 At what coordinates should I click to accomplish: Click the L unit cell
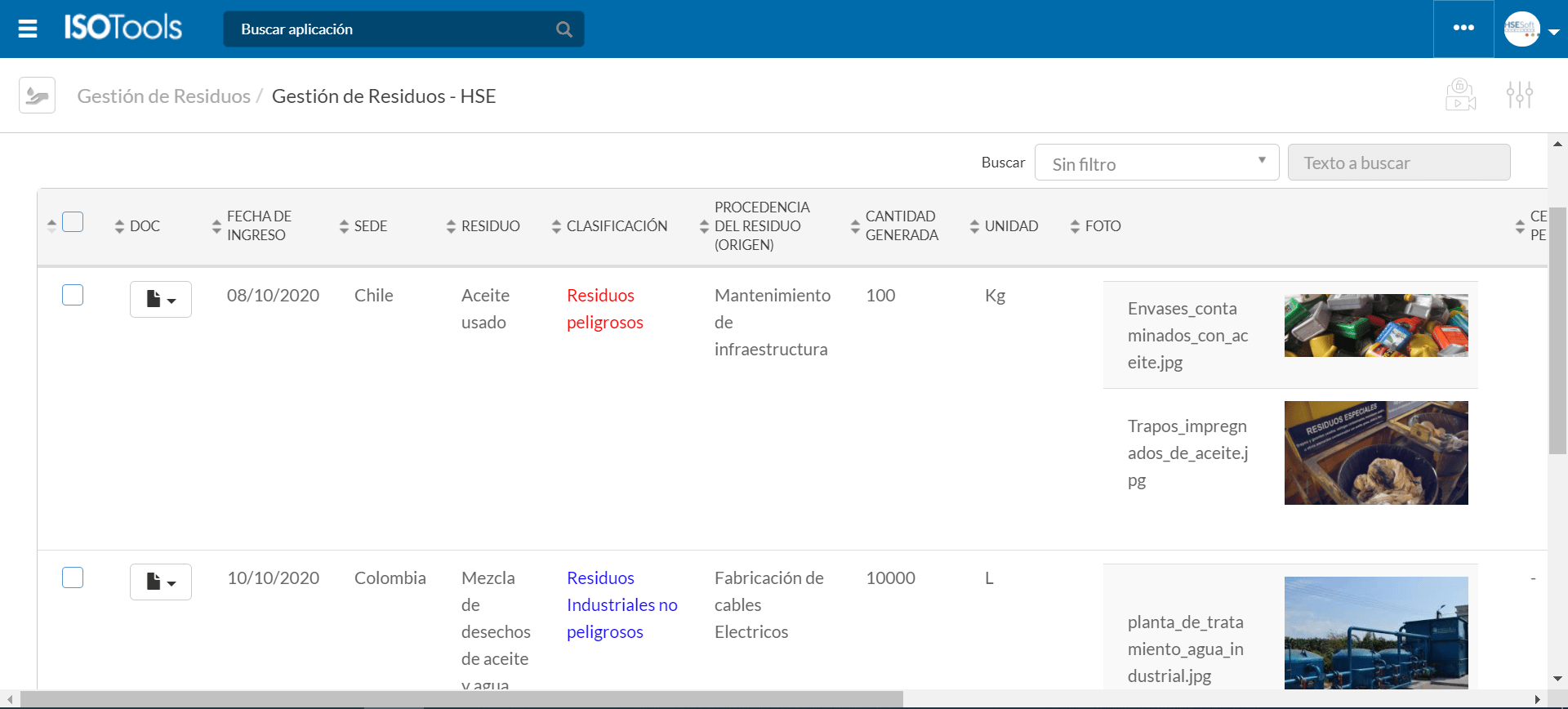pos(989,577)
